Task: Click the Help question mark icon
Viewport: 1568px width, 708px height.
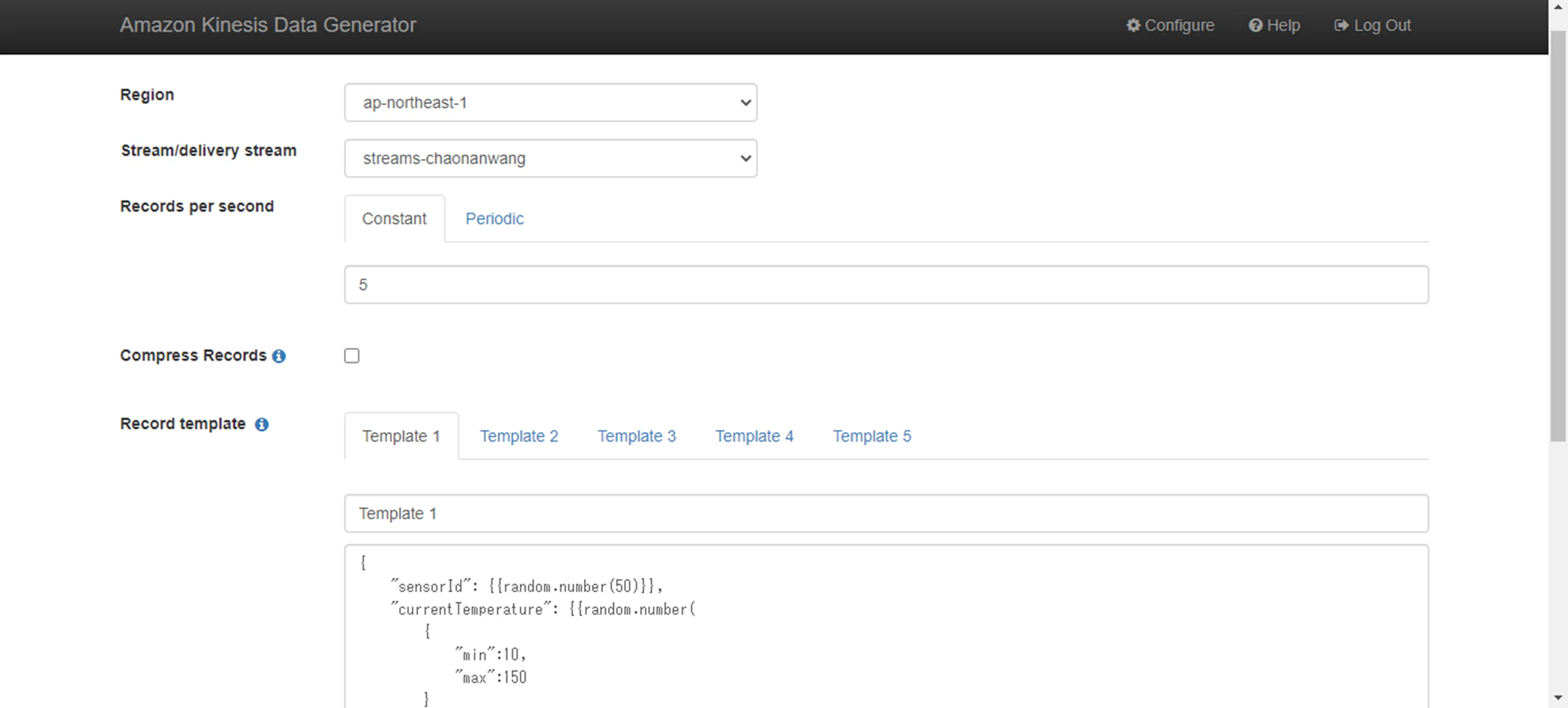Action: [1255, 25]
